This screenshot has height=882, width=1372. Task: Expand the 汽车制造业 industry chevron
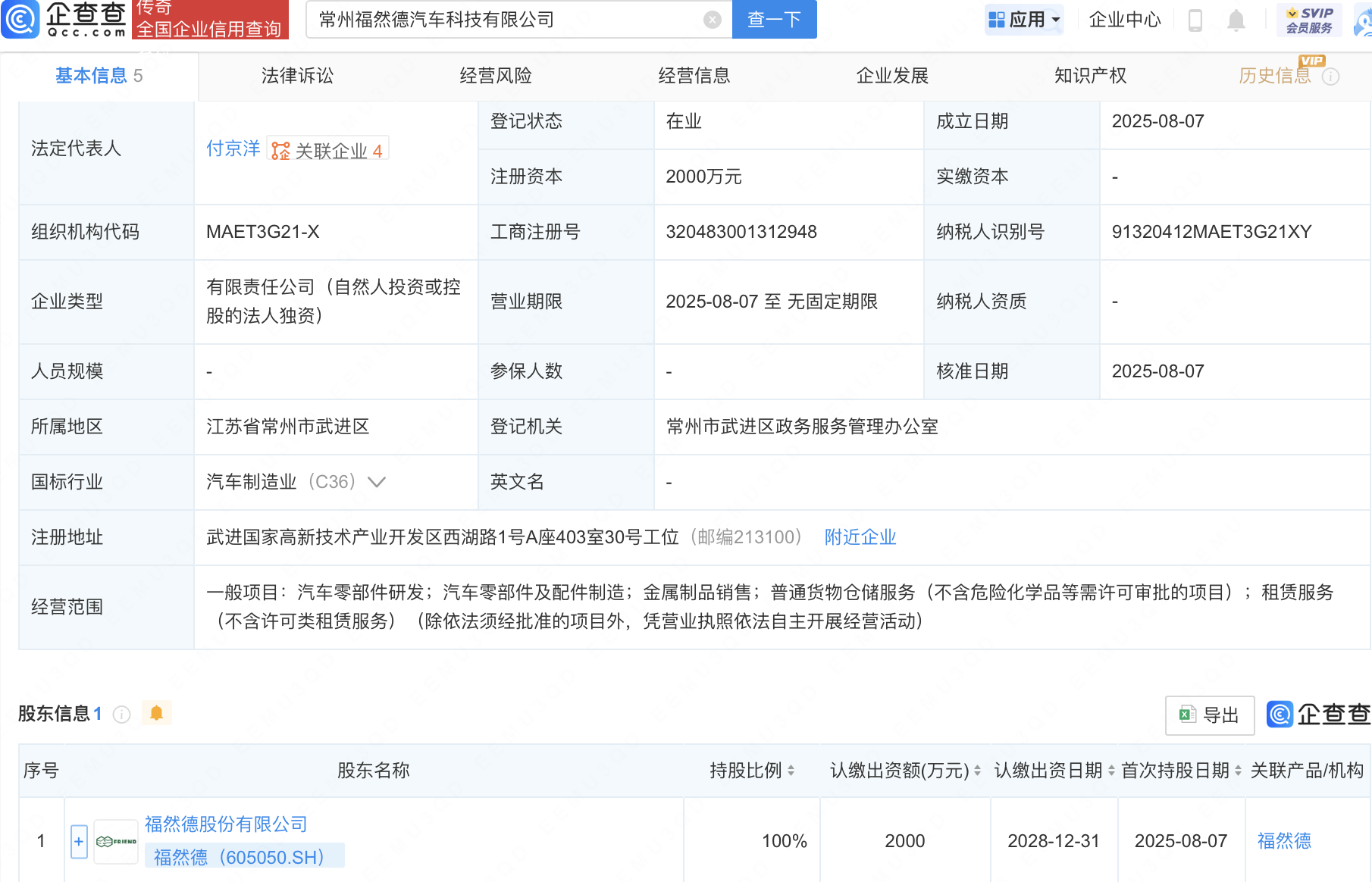pos(377,482)
